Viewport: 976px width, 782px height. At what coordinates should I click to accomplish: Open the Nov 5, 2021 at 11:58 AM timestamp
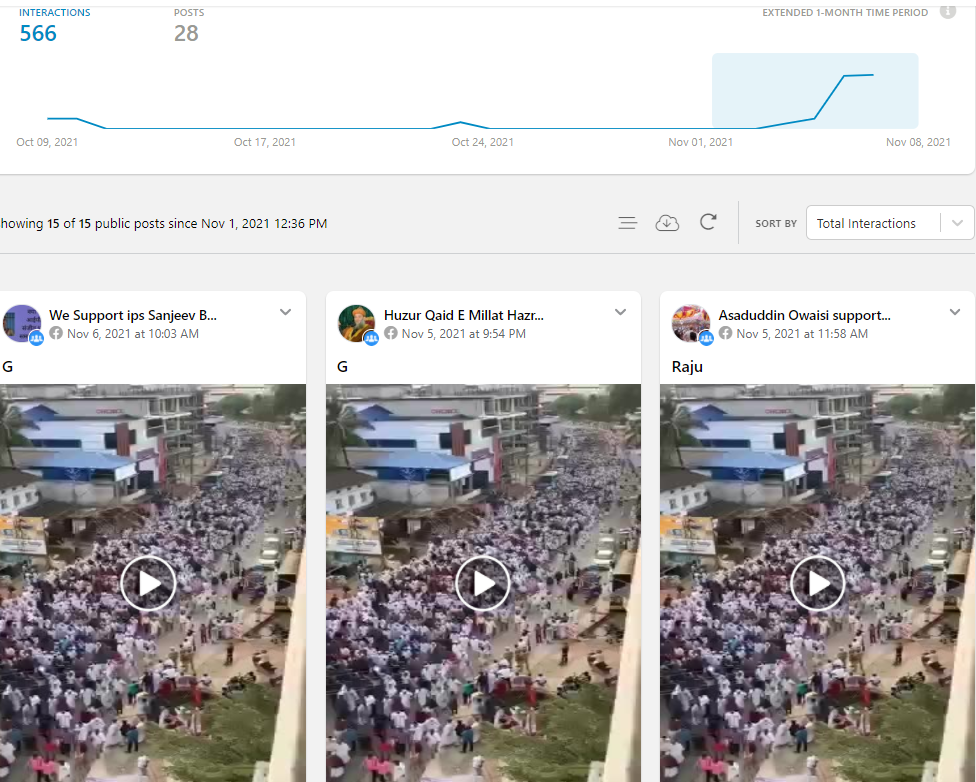pos(802,334)
